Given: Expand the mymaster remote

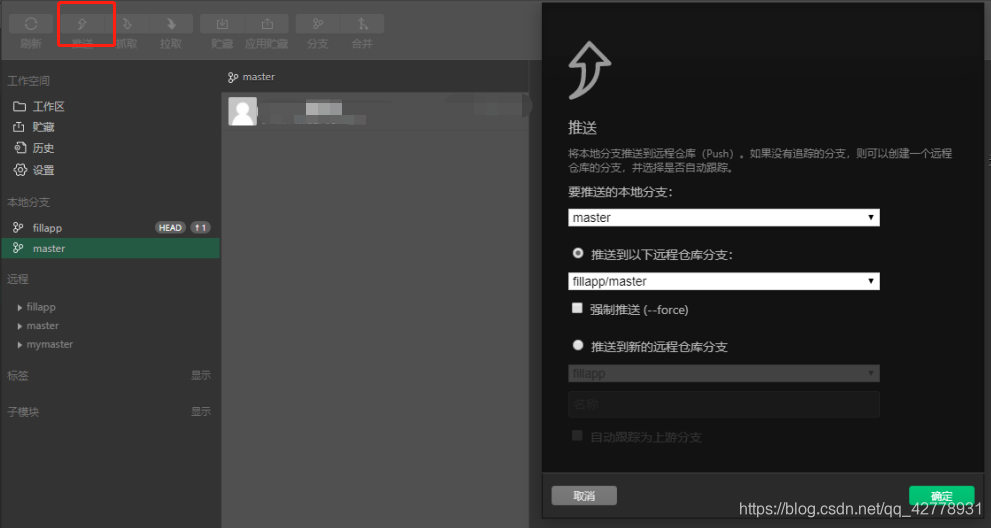Looking at the screenshot, I should 20,345.
